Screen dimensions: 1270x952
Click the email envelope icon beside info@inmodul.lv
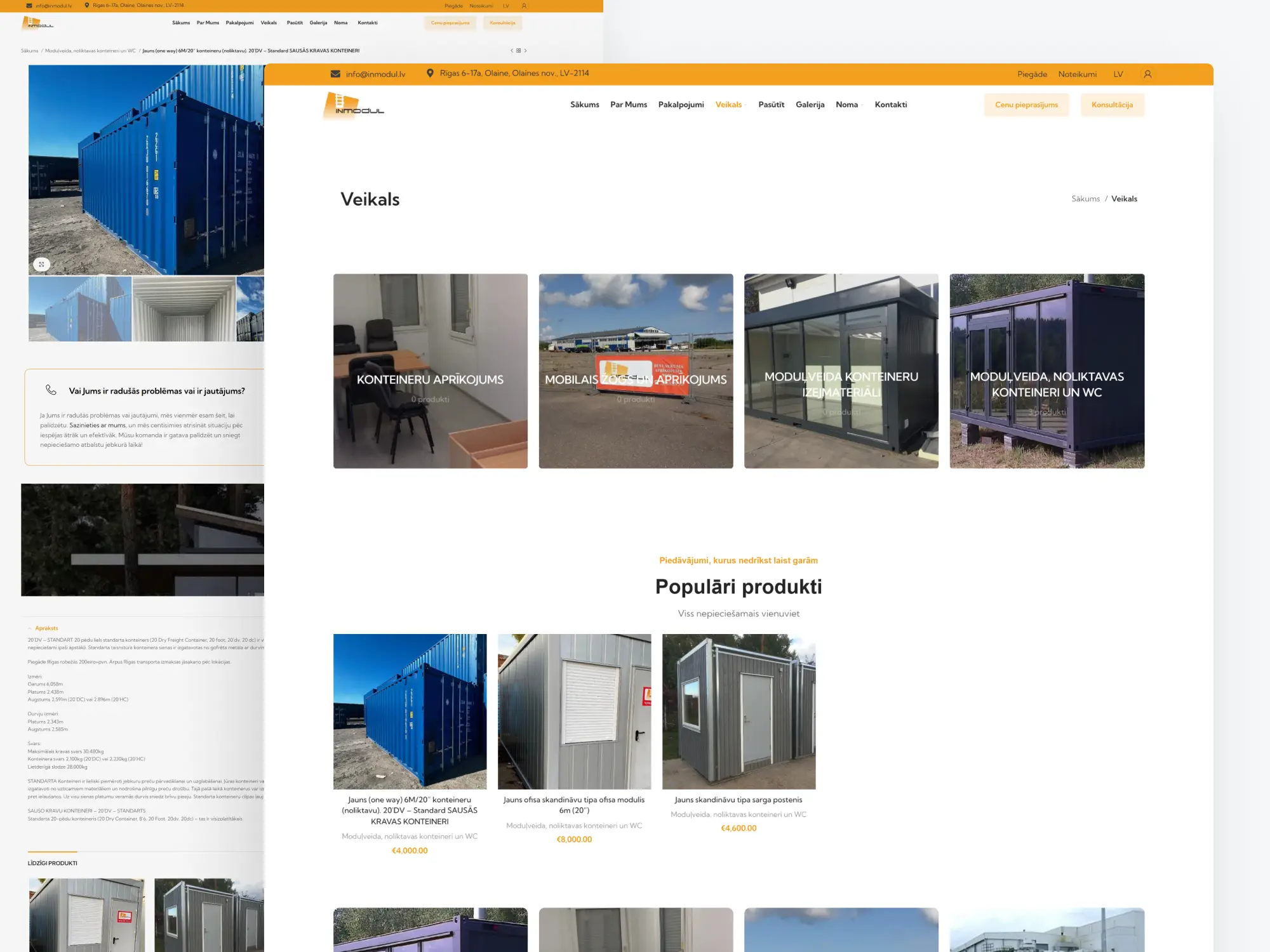[x=335, y=74]
